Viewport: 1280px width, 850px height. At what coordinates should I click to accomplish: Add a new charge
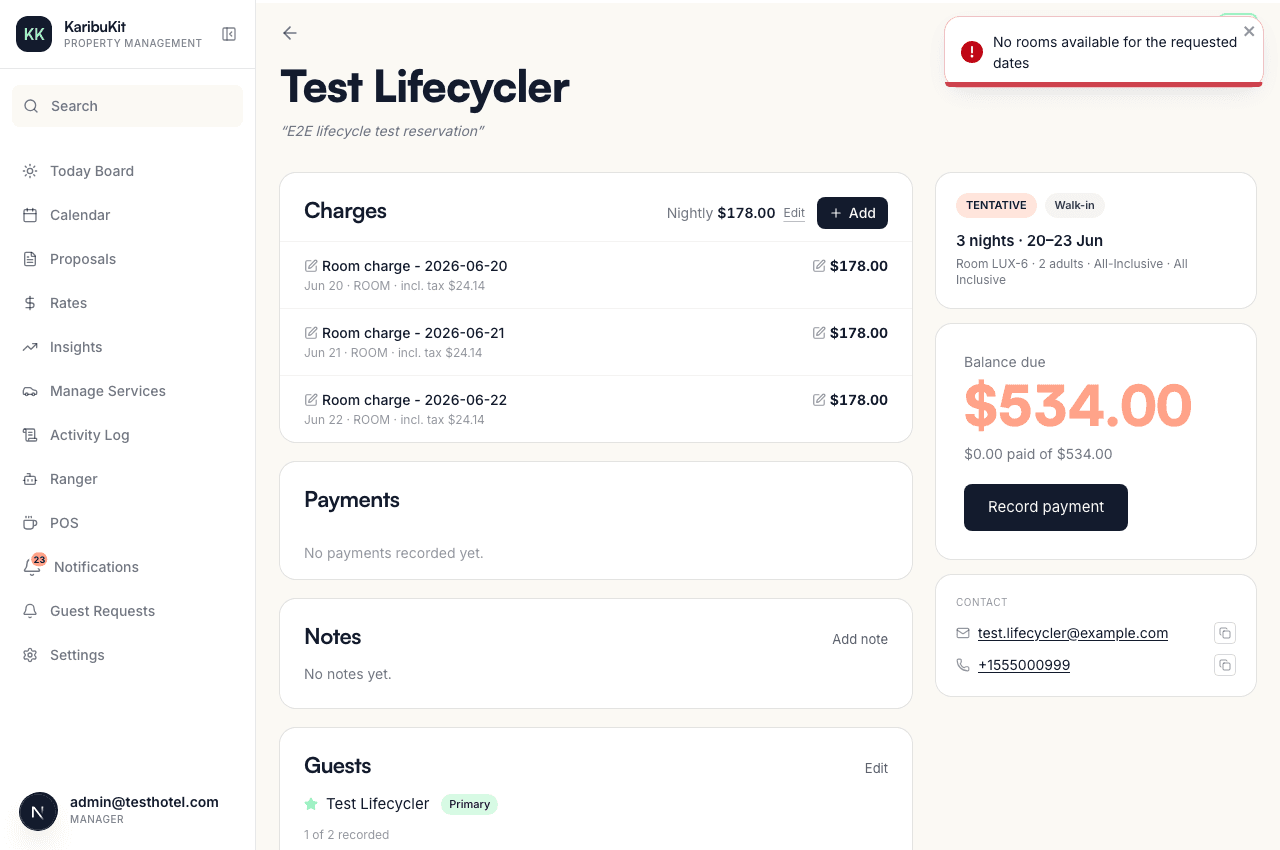coord(852,213)
